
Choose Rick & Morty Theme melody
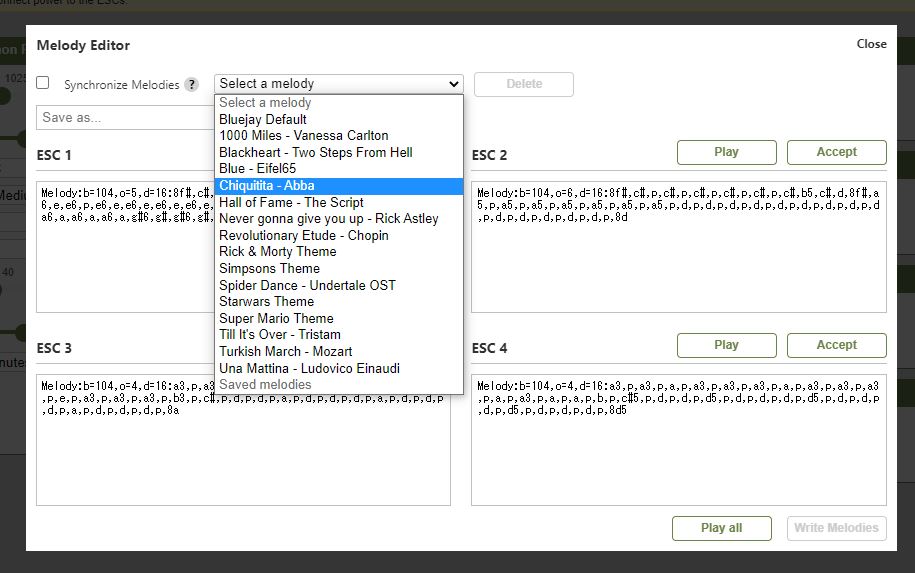(x=339, y=252)
